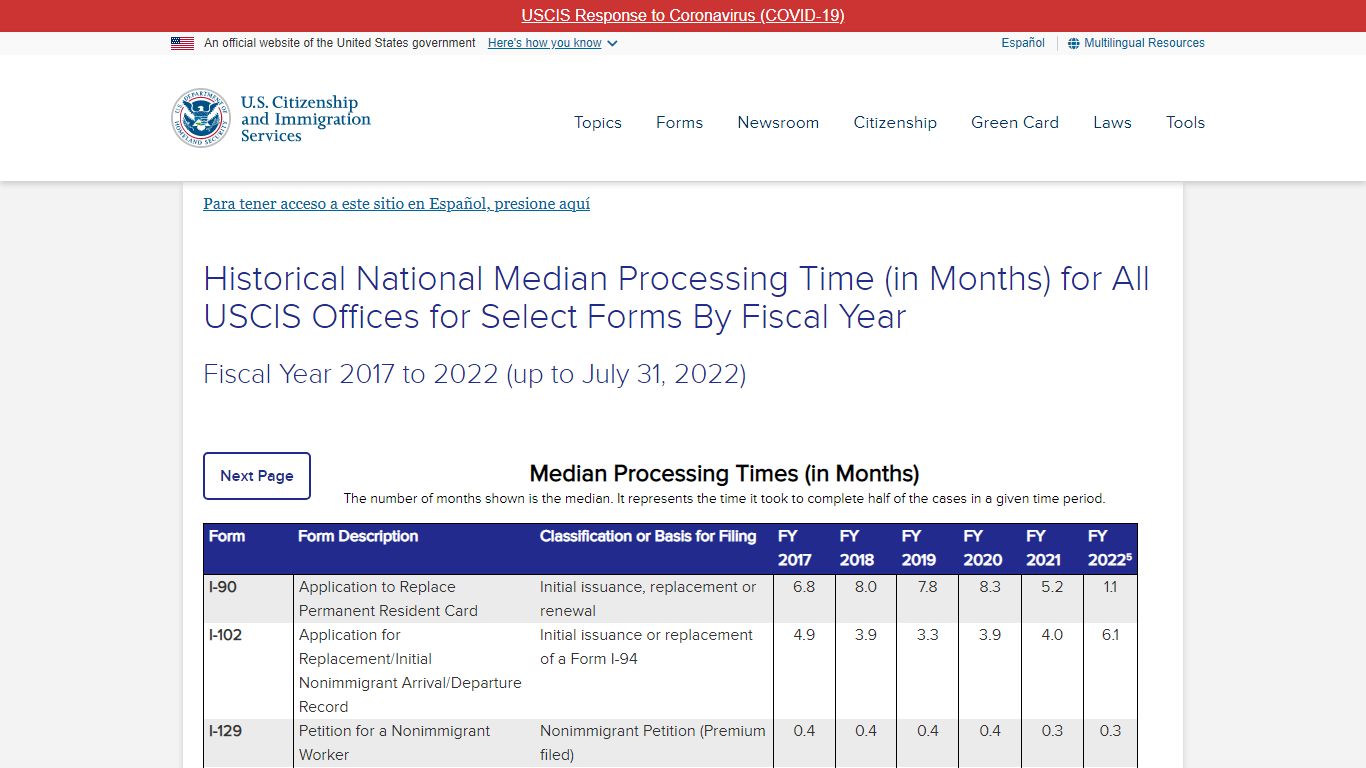Click the FY 2017 column header
This screenshot has height=768, width=1366.
point(804,548)
